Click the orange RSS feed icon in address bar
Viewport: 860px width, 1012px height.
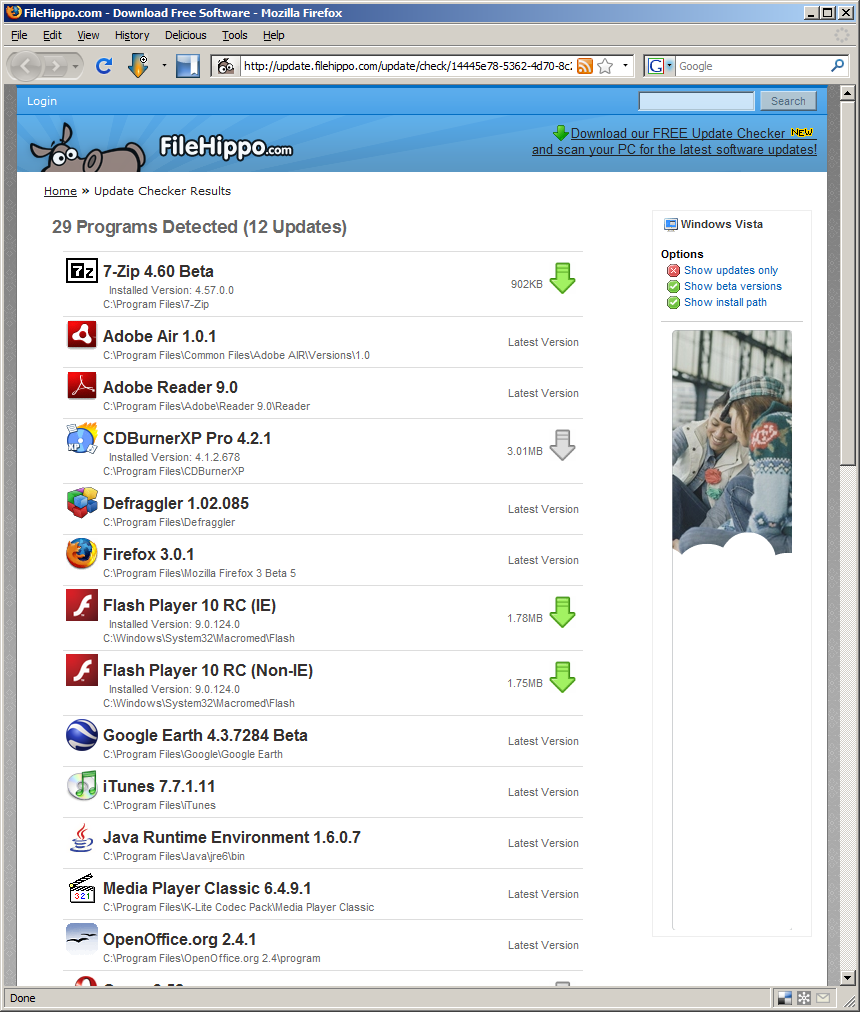point(584,66)
